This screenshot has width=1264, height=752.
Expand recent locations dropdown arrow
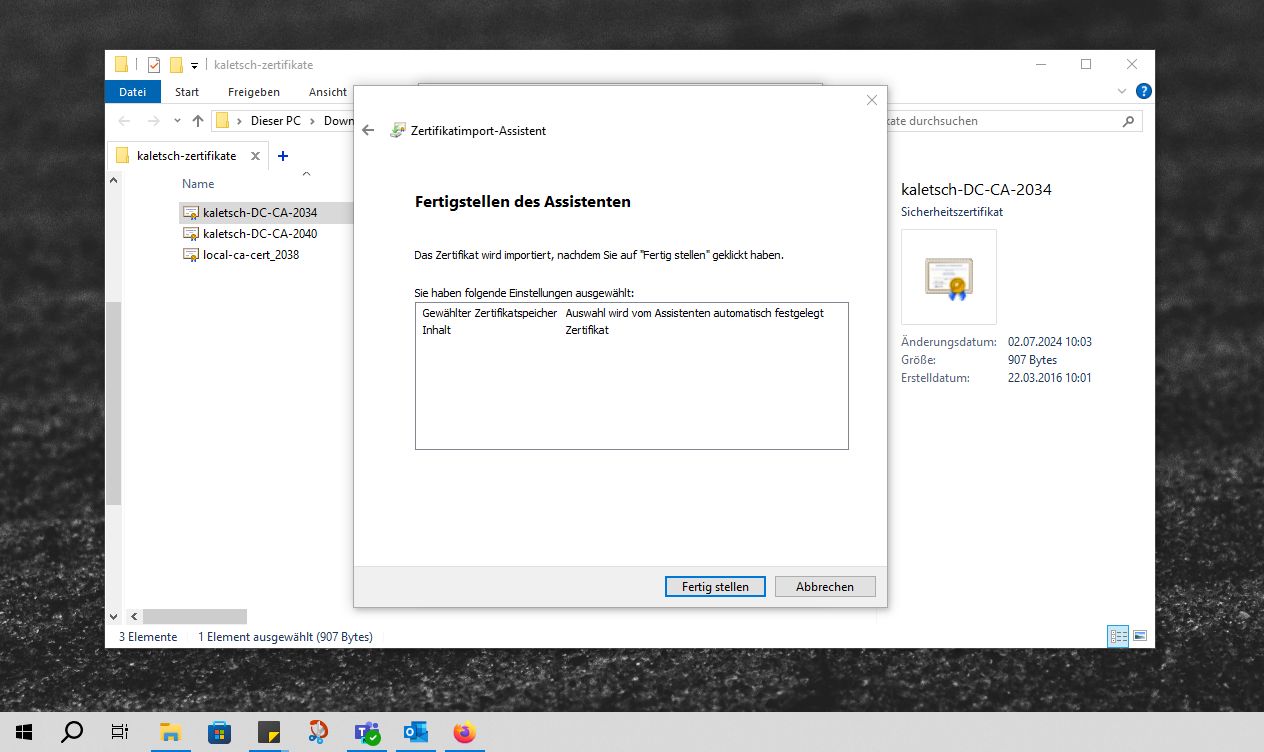(177, 121)
